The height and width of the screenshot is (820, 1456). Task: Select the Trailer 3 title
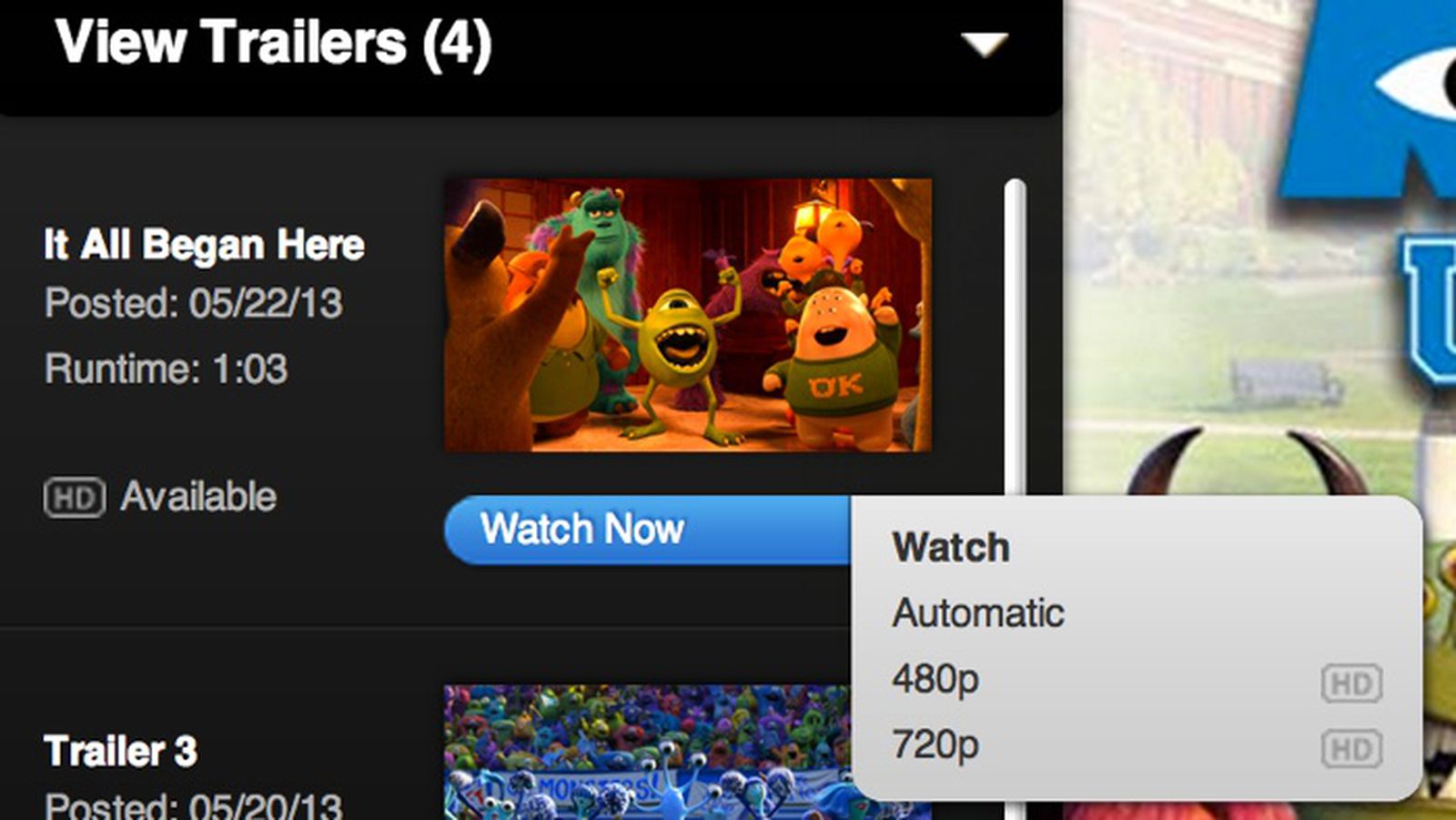point(120,751)
